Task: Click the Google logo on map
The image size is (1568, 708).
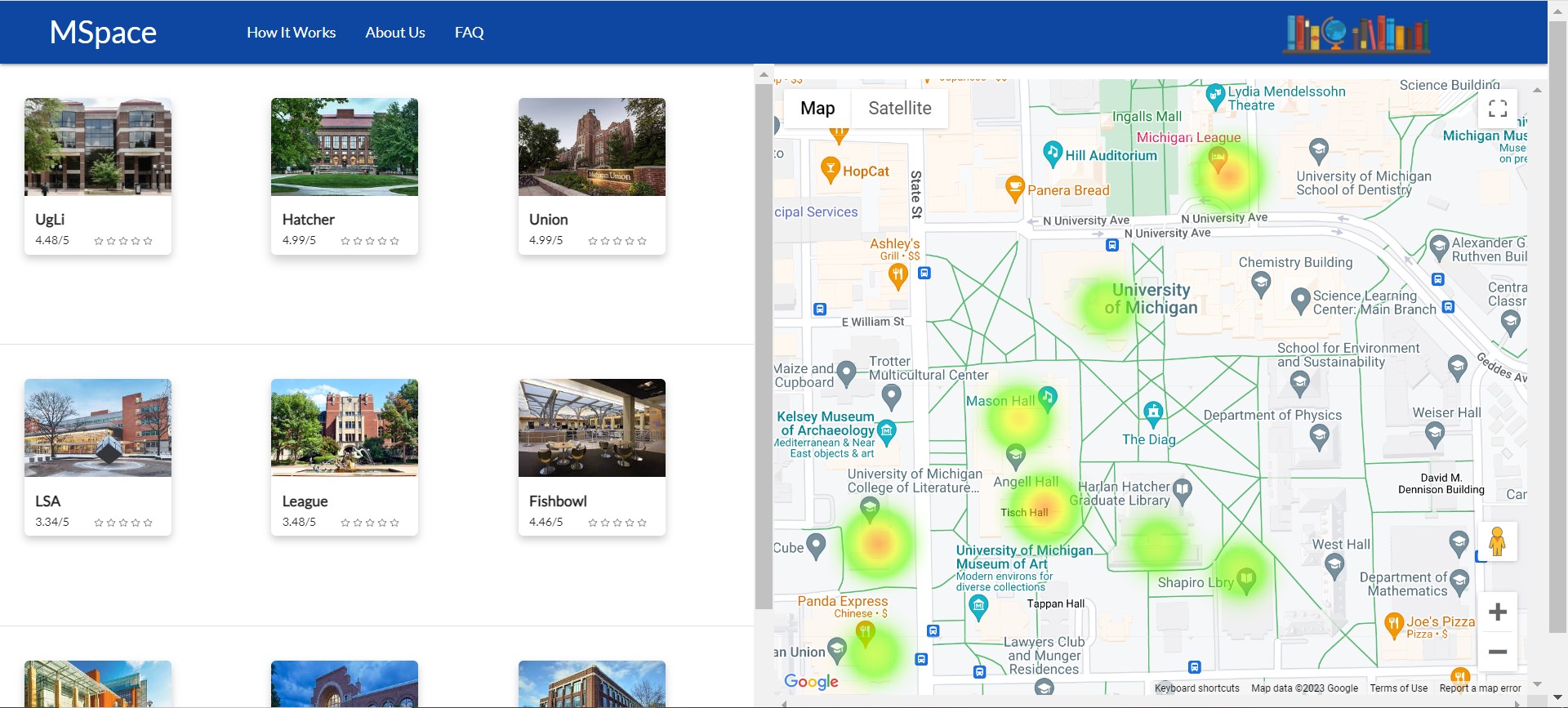Action: (x=811, y=682)
